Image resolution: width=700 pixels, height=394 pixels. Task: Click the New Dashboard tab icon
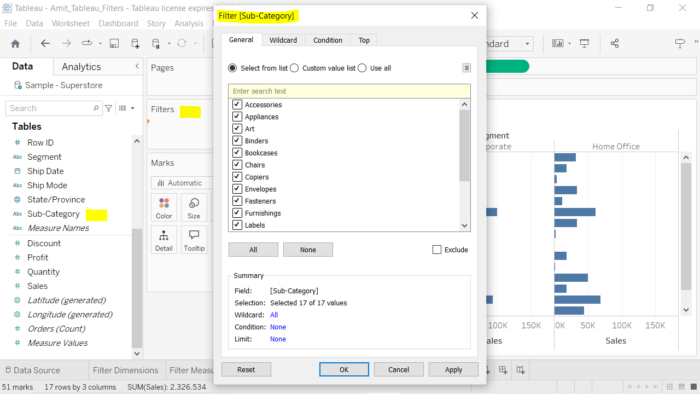point(503,370)
